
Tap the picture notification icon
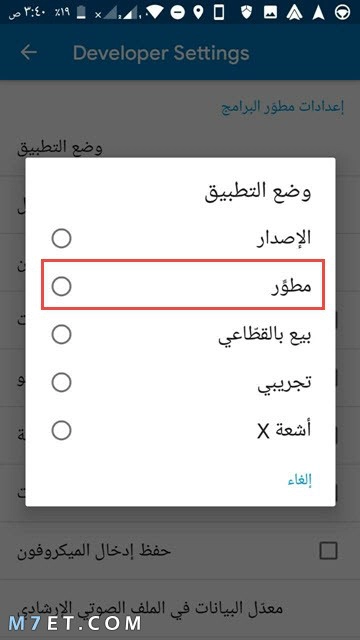coord(270,13)
